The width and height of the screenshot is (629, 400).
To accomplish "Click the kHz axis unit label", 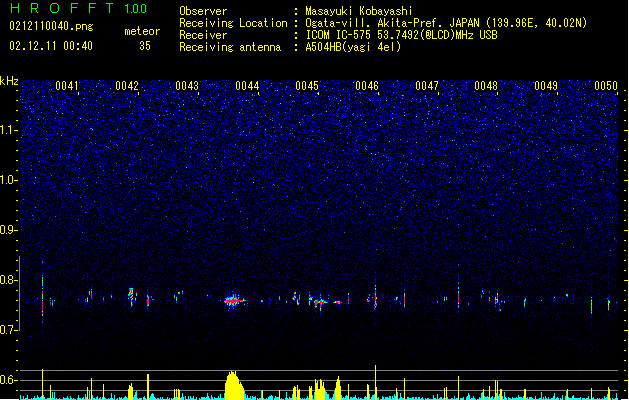I will pos(9,81).
